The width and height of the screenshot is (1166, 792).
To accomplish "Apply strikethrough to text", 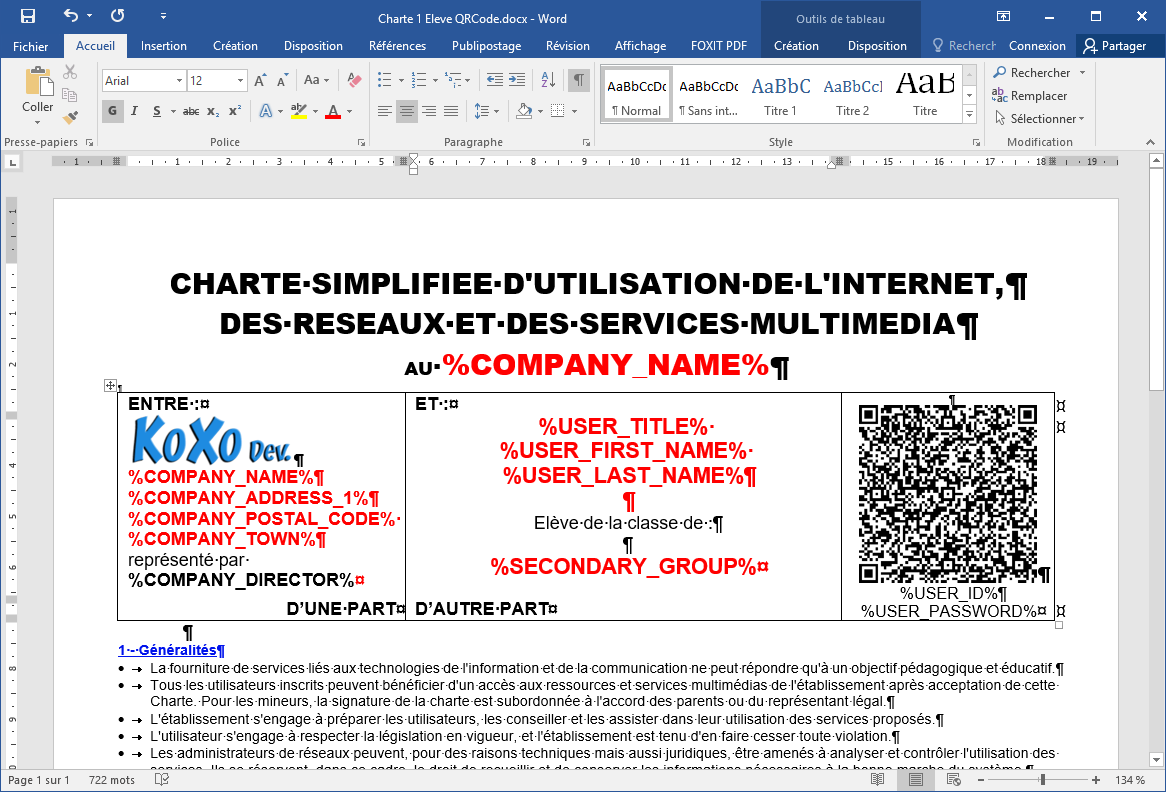I will tap(191, 112).
